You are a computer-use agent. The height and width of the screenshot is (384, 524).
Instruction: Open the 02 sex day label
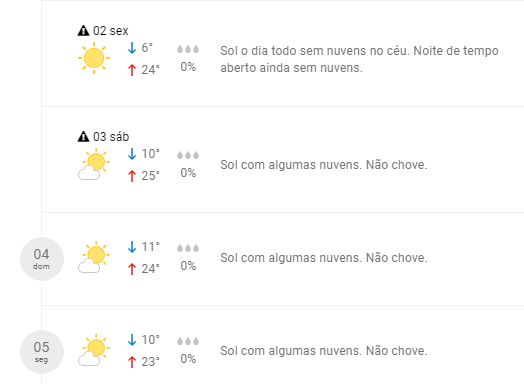(x=111, y=31)
